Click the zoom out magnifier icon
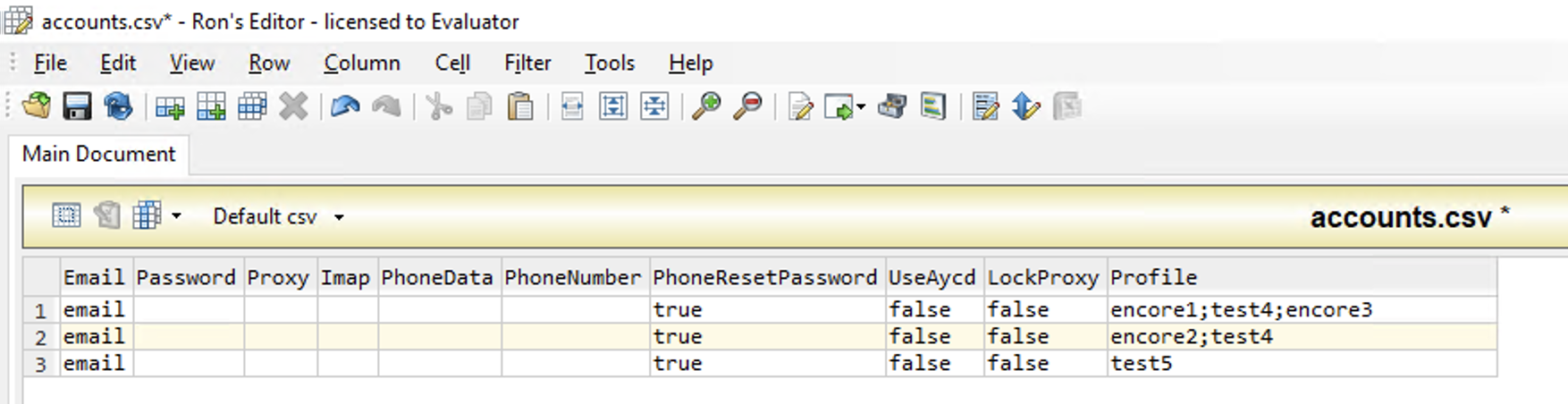The width and height of the screenshot is (1568, 404). click(747, 106)
